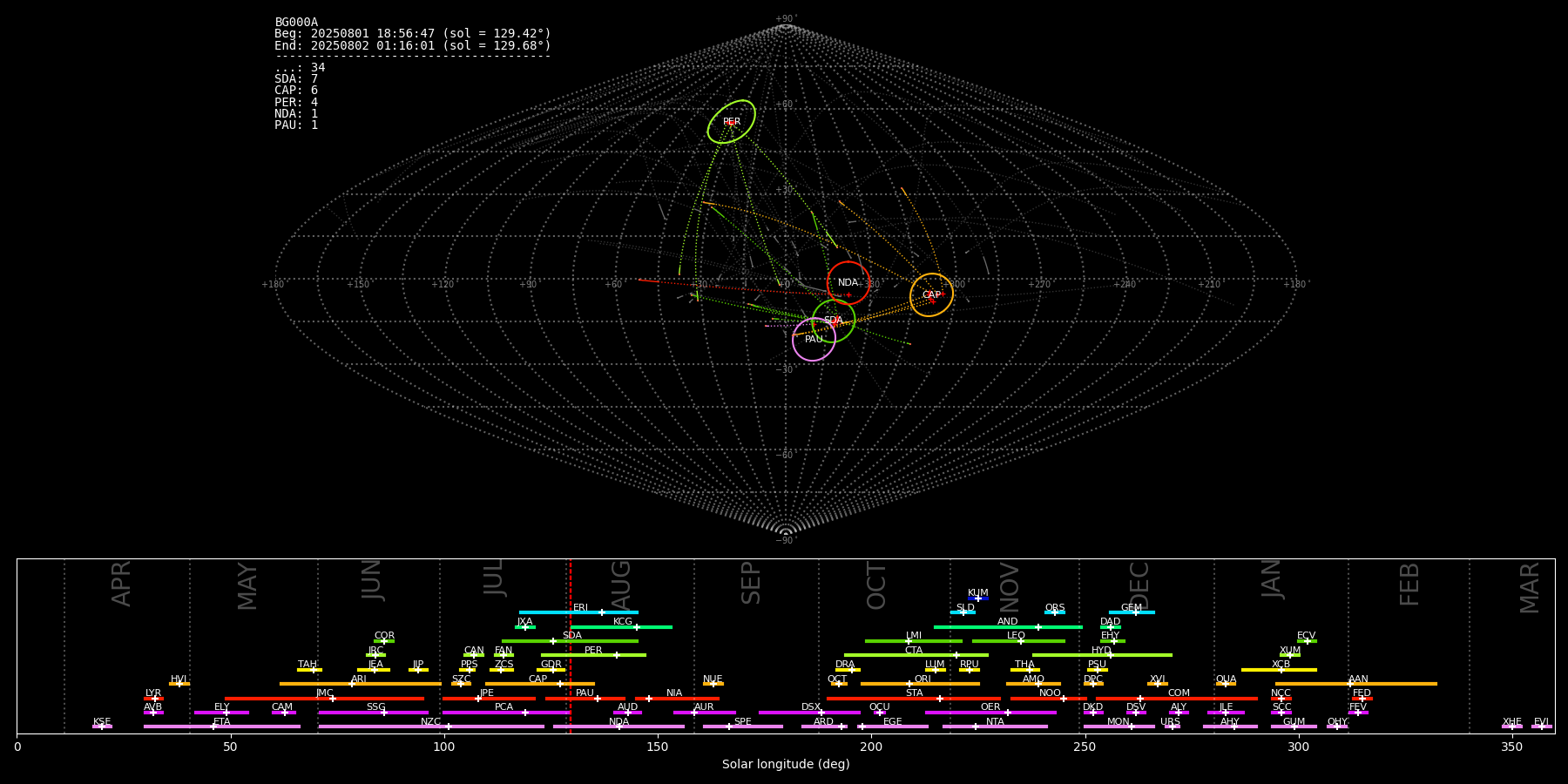The height and width of the screenshot is (784, 1568).
Task: Select the CAP shower bar in the timeline
Action: coord(540,684)
